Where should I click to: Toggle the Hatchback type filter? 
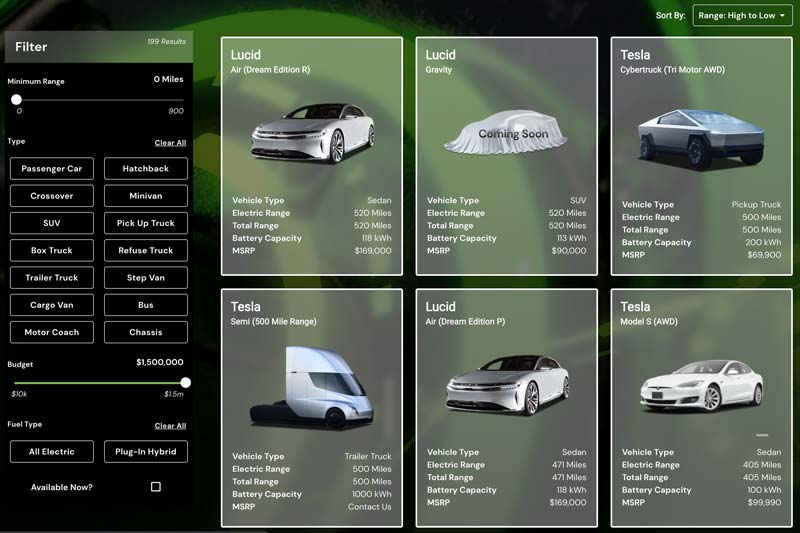(145, 169)
